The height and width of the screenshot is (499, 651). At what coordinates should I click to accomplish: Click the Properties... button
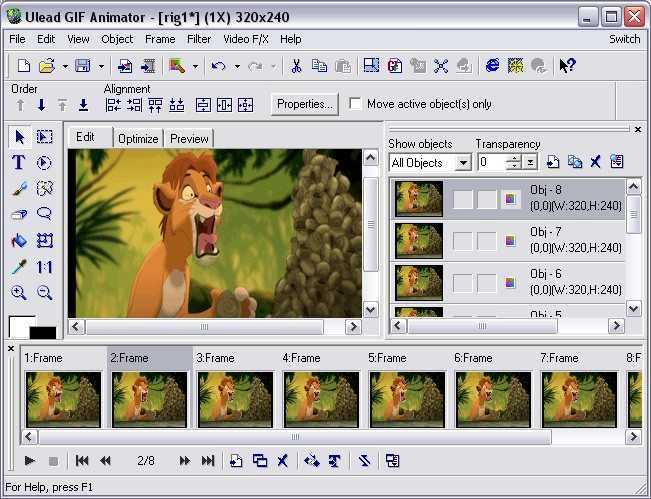(x=305, y=104)
